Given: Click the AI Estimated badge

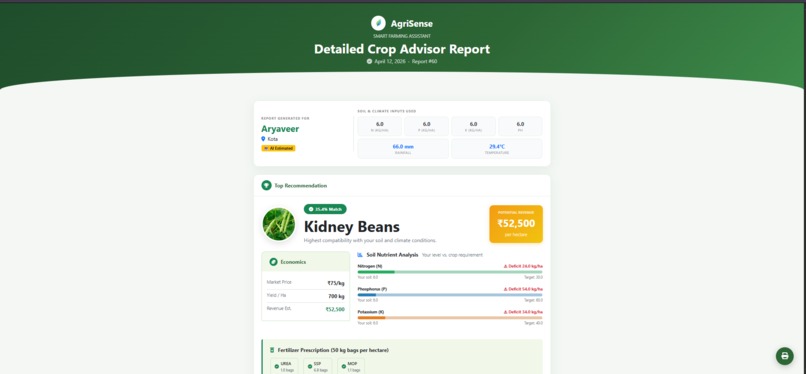Looking at the screenshot, I should (278, 148).
